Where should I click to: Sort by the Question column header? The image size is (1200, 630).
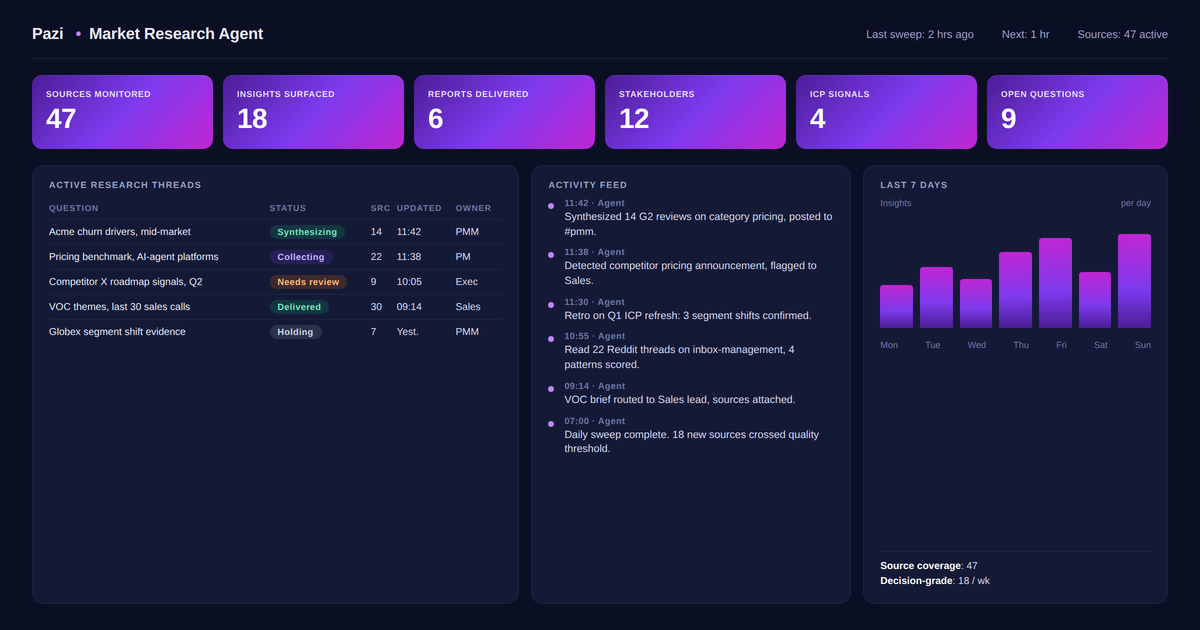point(74,208)
